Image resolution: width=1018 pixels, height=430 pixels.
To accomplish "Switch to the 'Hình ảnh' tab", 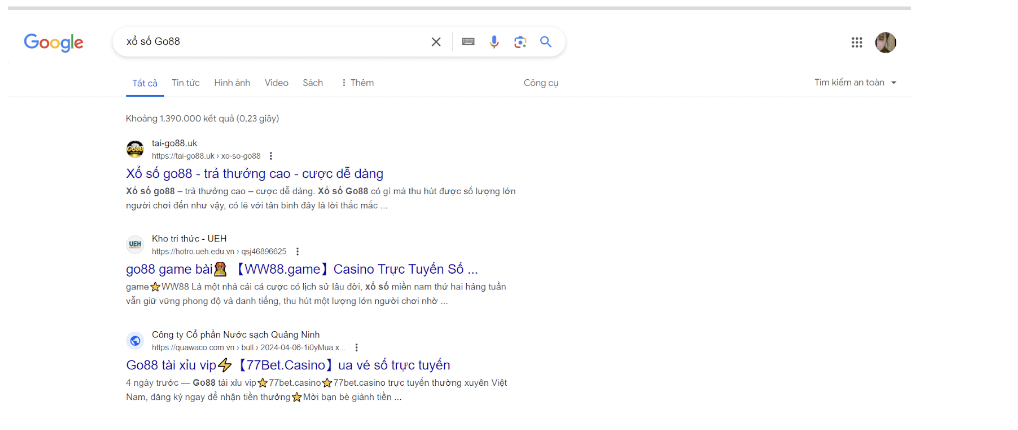I will pos(232,82).
